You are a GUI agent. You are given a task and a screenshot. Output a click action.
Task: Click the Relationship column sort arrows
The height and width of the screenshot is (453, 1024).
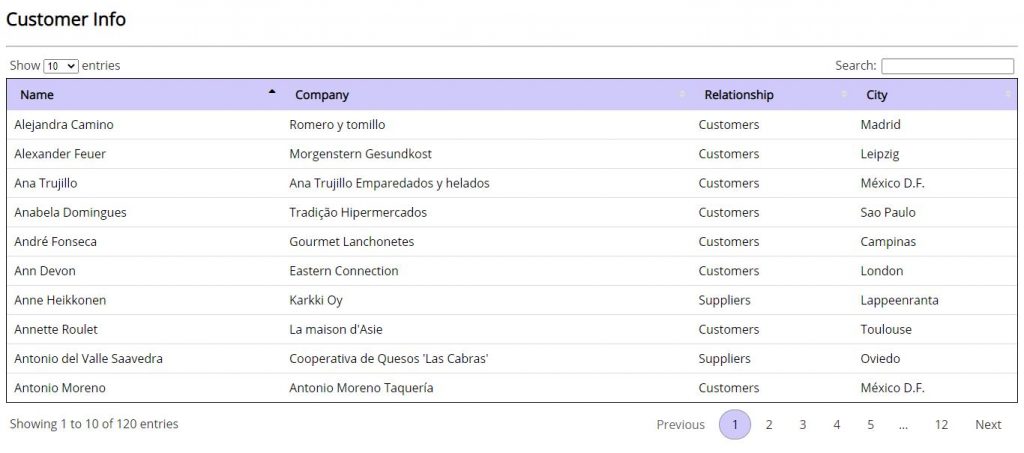click(846, 95)
